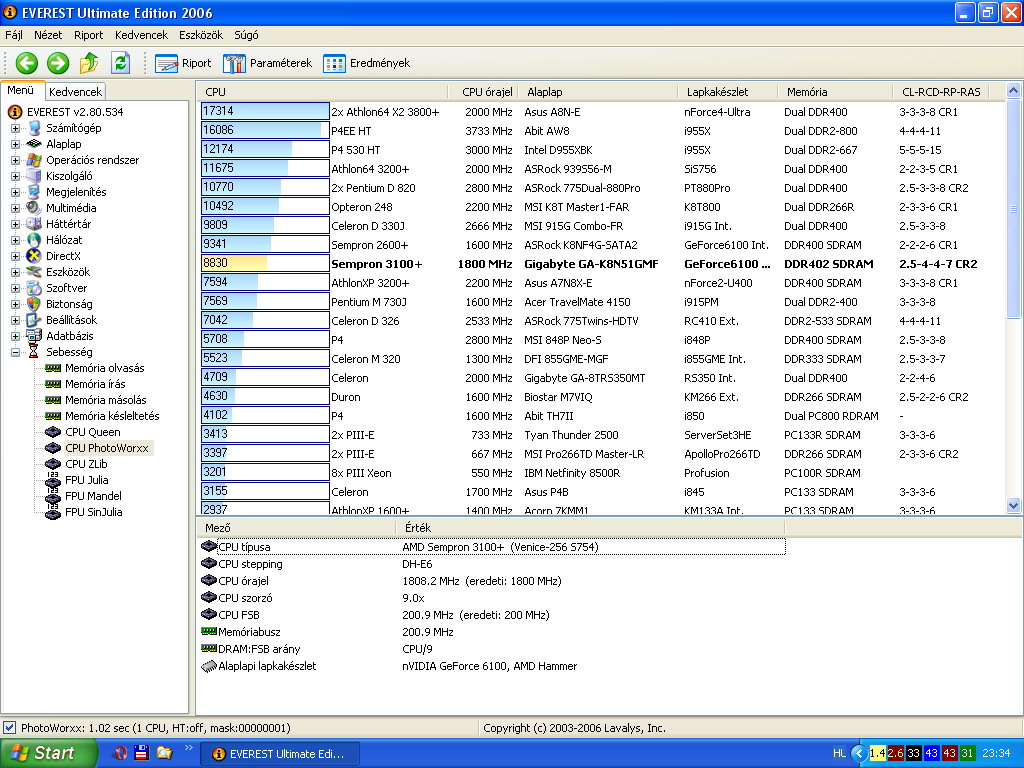Screen dimensions: 1024x768
Task: Go up one level with folder arrow icon
Action: coord(89,63)
